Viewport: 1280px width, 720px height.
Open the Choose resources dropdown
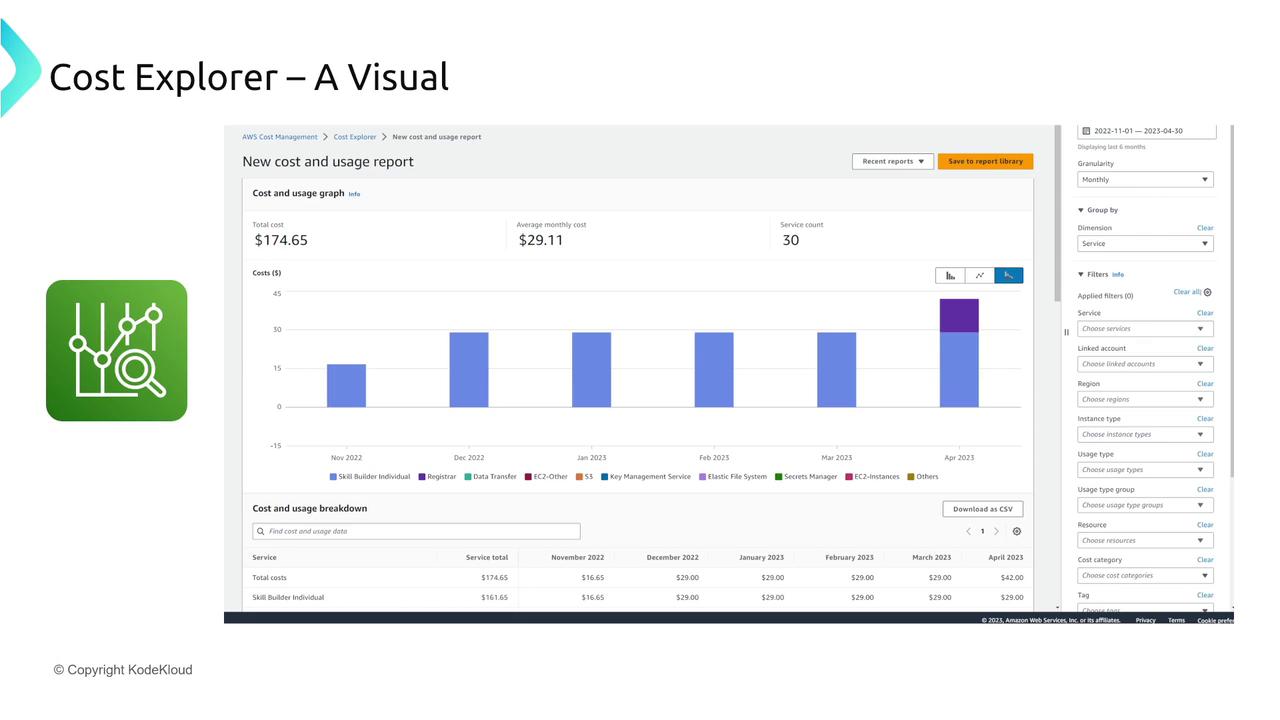(1145, 541)
